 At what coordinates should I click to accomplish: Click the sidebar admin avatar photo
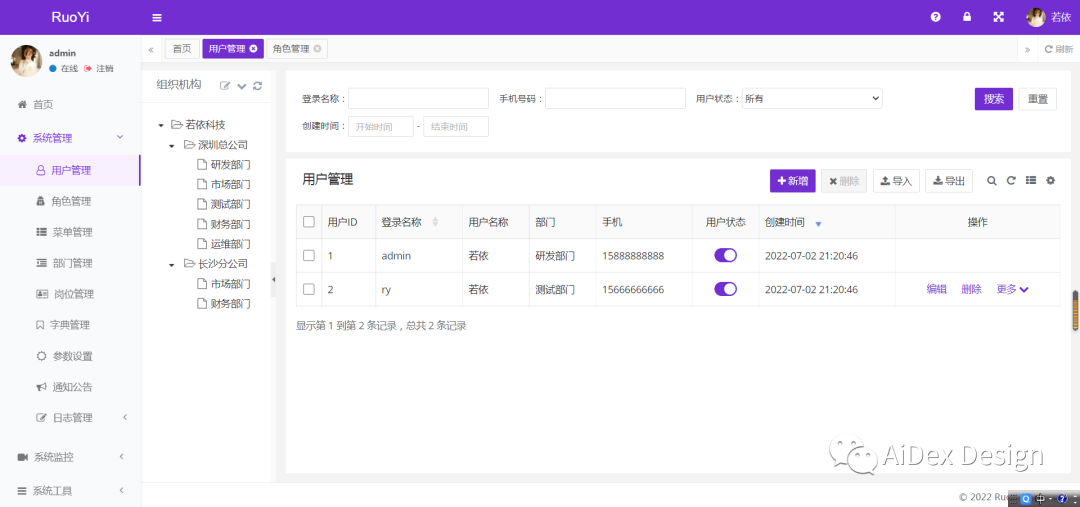tap(26, 61)
